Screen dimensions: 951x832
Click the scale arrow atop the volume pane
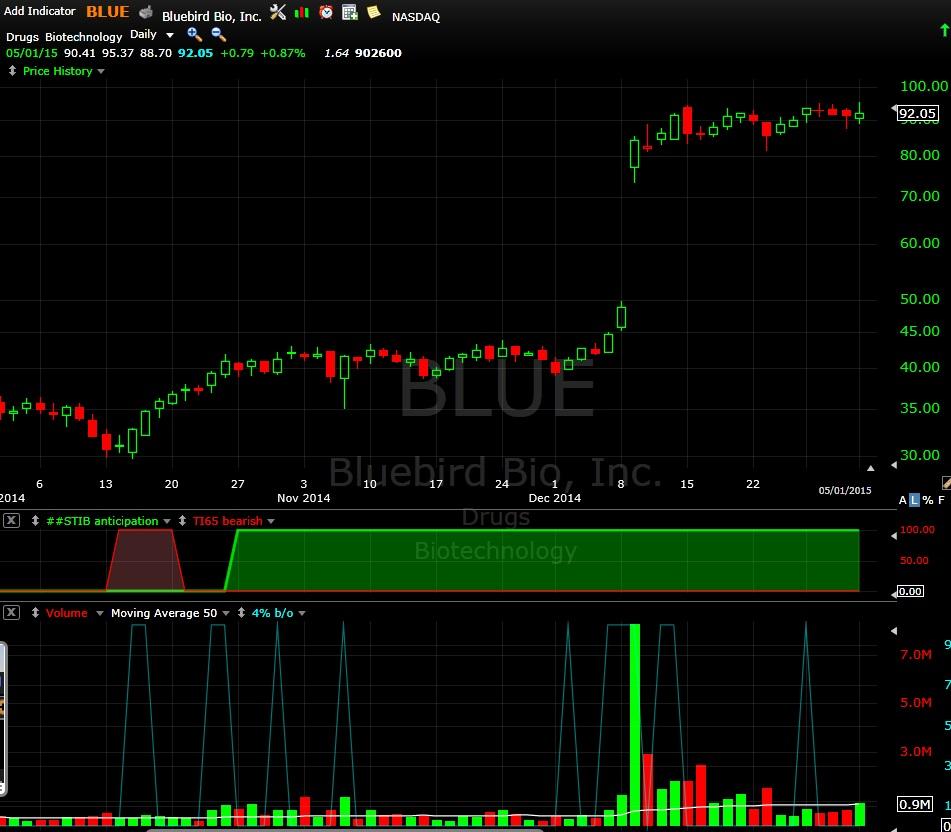coord(893,631)
